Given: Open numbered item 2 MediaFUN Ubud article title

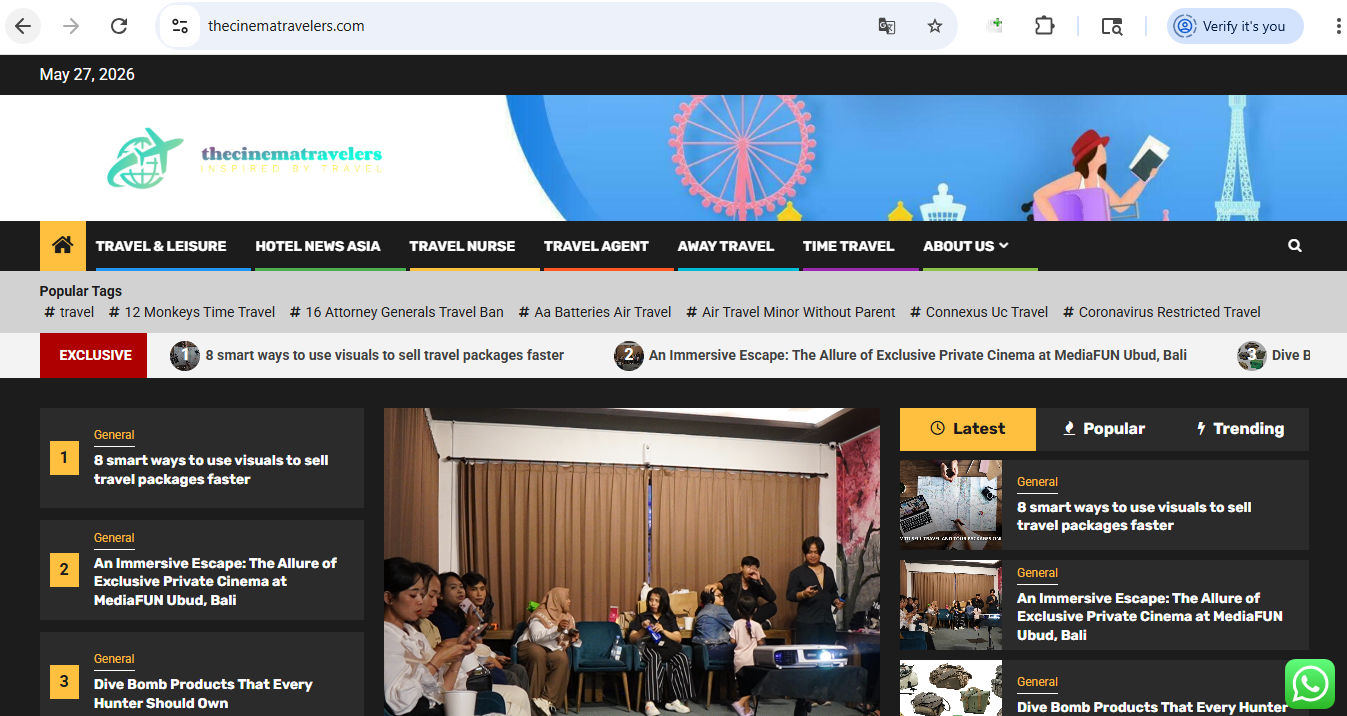Looking at the screenshot, I should (215, 582).
